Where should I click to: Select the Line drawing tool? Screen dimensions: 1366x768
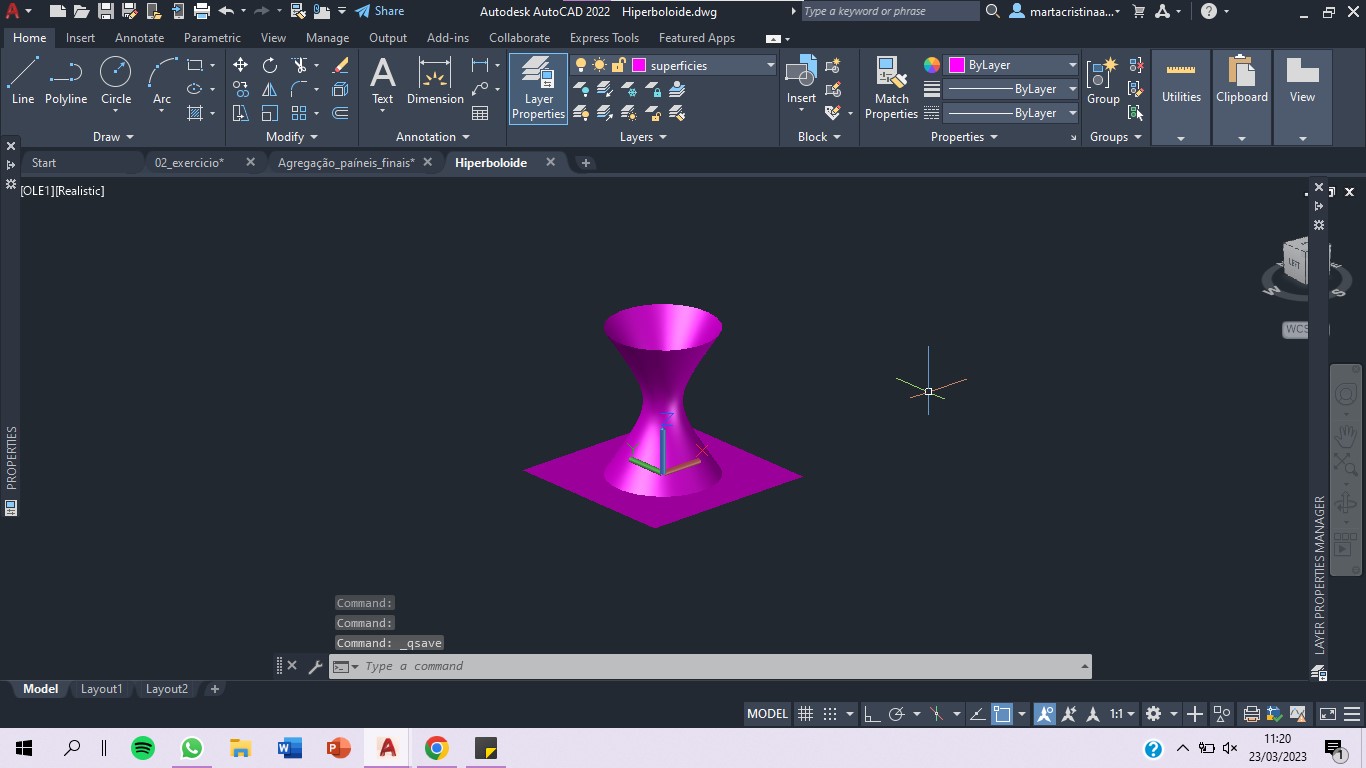tap(22, 82)
